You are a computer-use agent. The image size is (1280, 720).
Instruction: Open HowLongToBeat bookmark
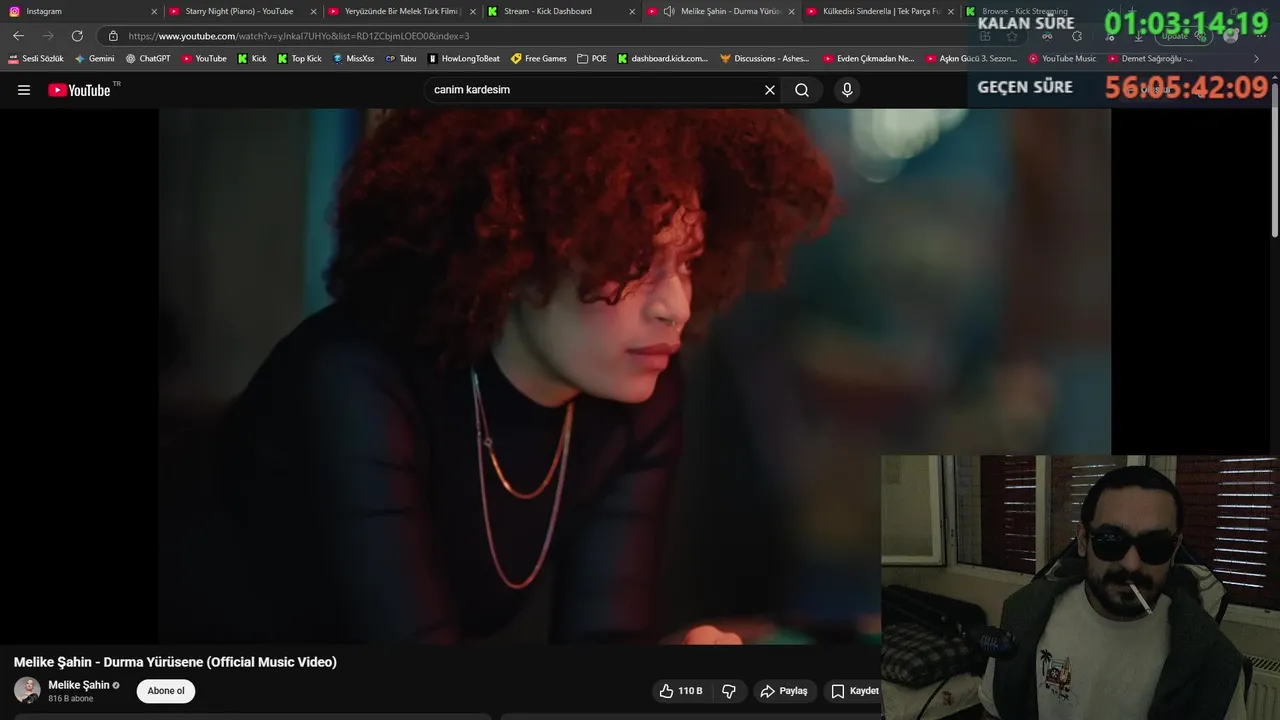464,59
